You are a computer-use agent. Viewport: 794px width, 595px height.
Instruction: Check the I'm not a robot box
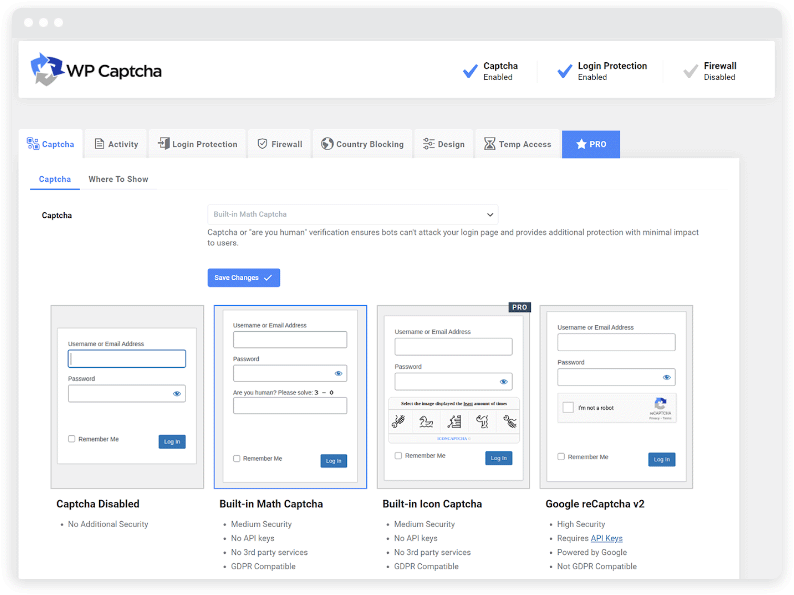(568, 408)
